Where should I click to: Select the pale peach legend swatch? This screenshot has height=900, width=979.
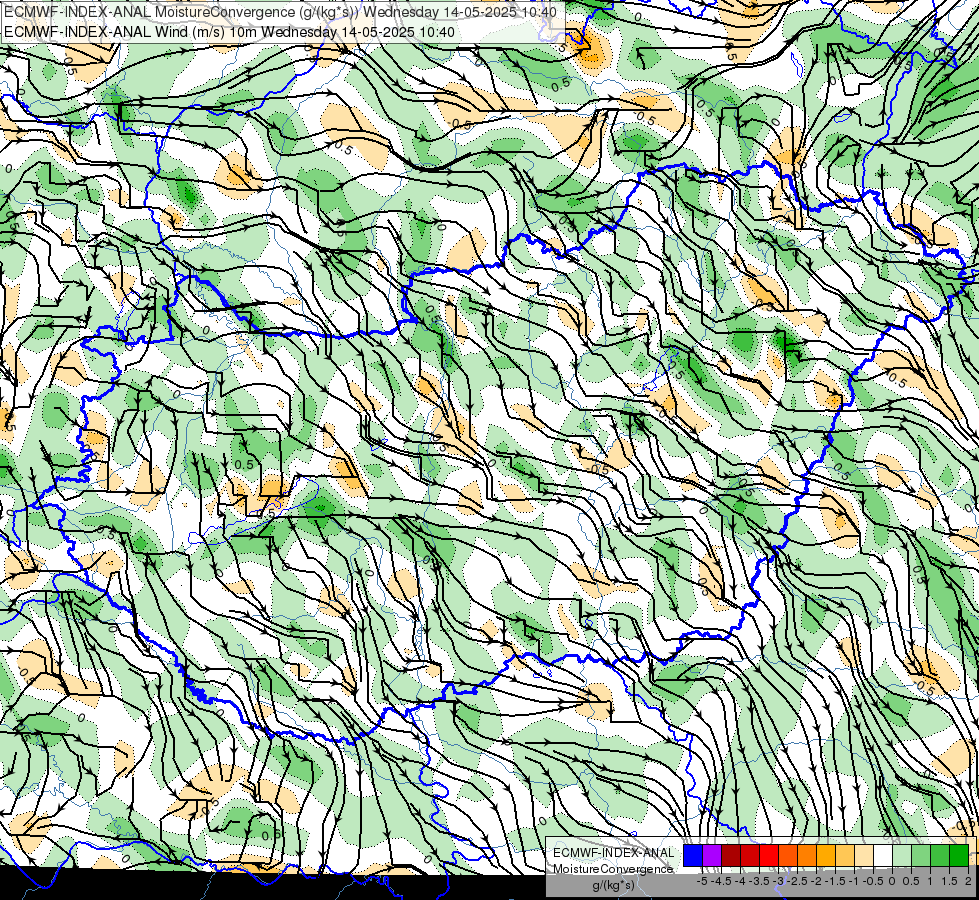tap(865, 855)
